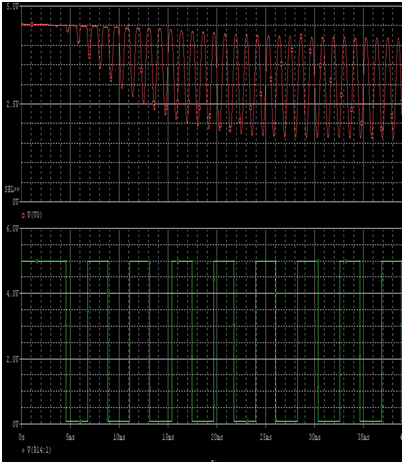Select the SEL>> plot selection marker

click(x=12, y=189)
